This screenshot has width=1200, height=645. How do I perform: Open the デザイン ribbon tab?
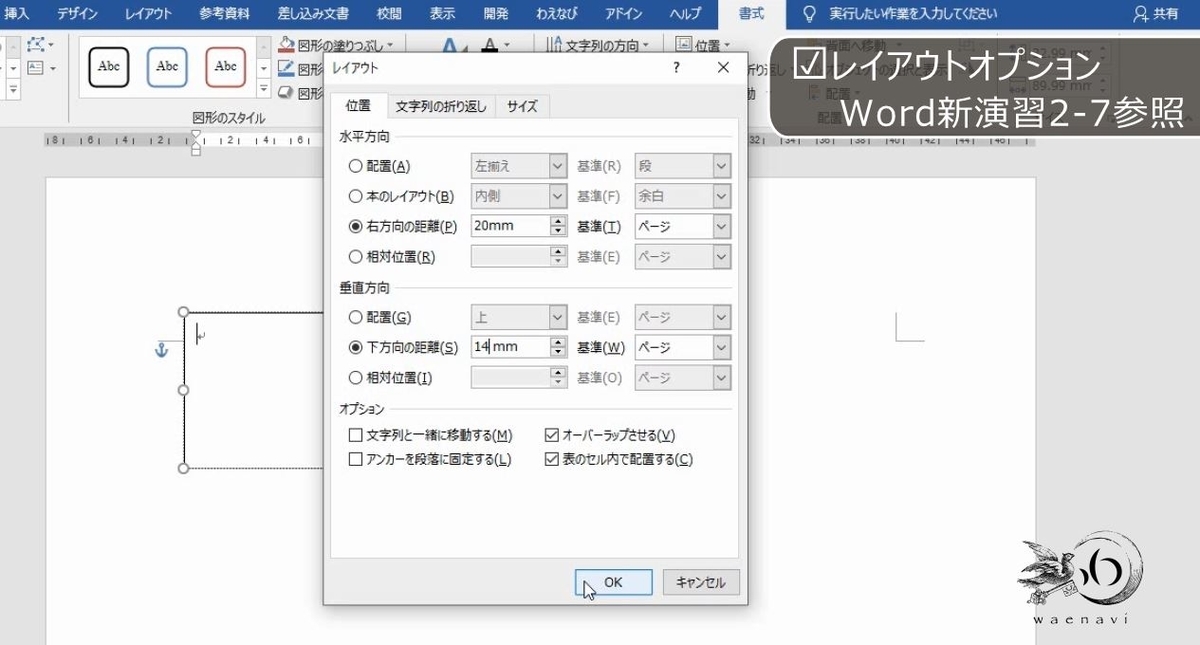[78, 14]
